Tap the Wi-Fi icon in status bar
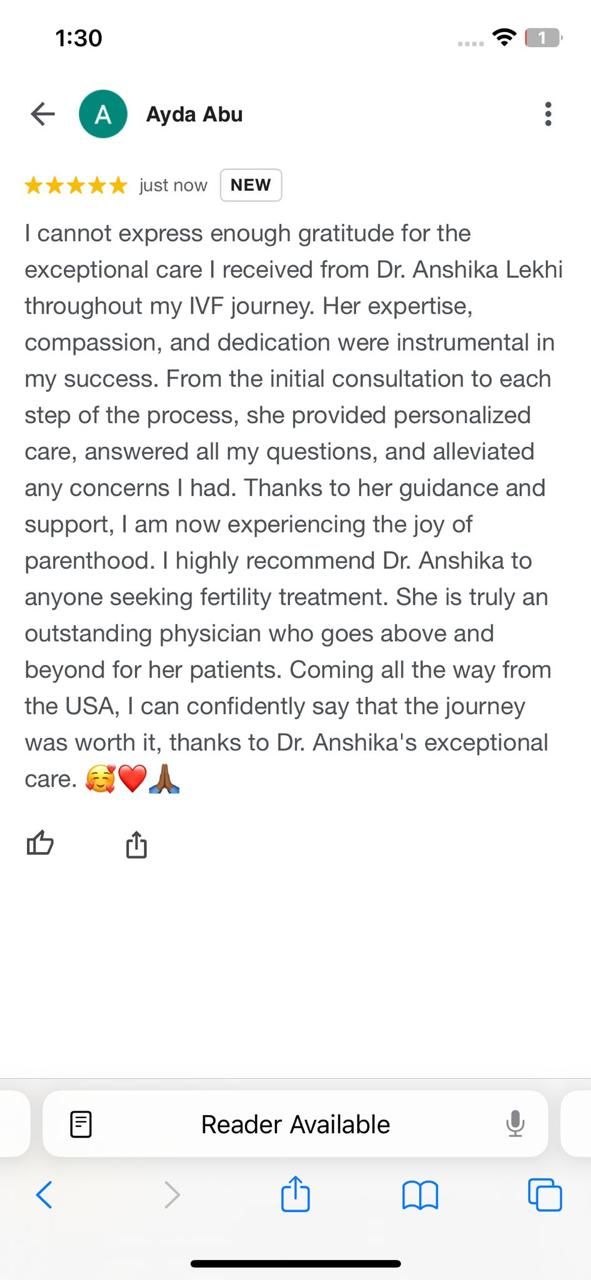 tap(505, 38)
